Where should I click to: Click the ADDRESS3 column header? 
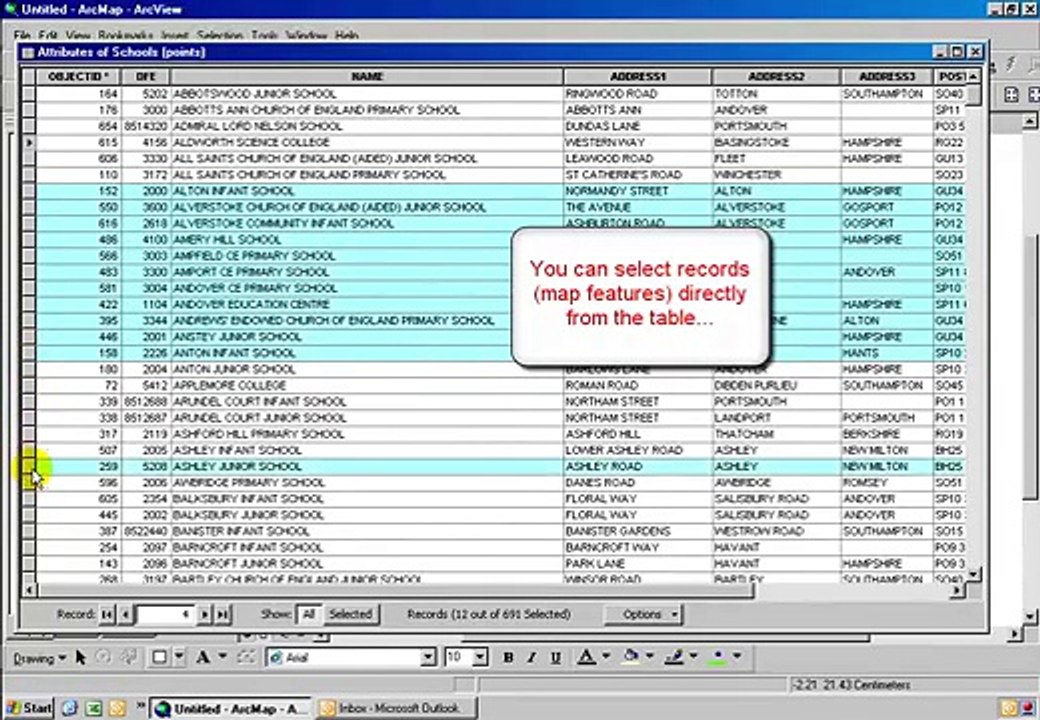887,77
